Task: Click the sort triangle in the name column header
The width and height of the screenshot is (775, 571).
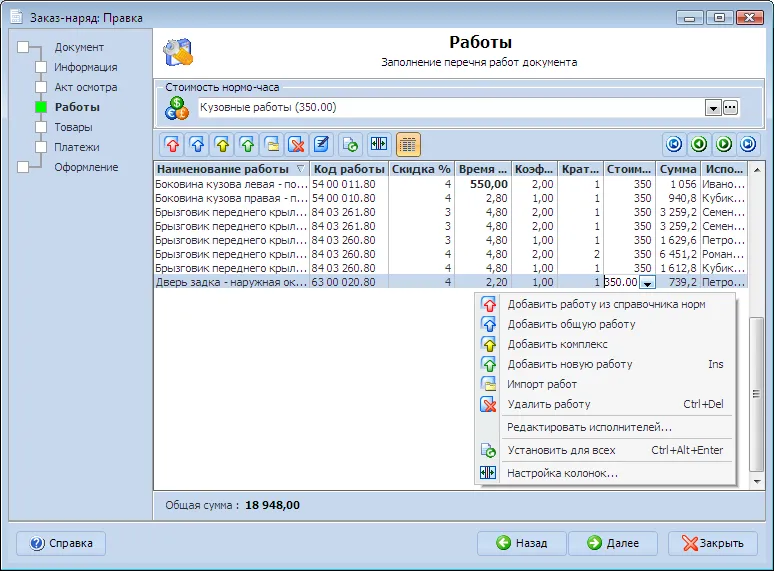Action: point(300,169)
